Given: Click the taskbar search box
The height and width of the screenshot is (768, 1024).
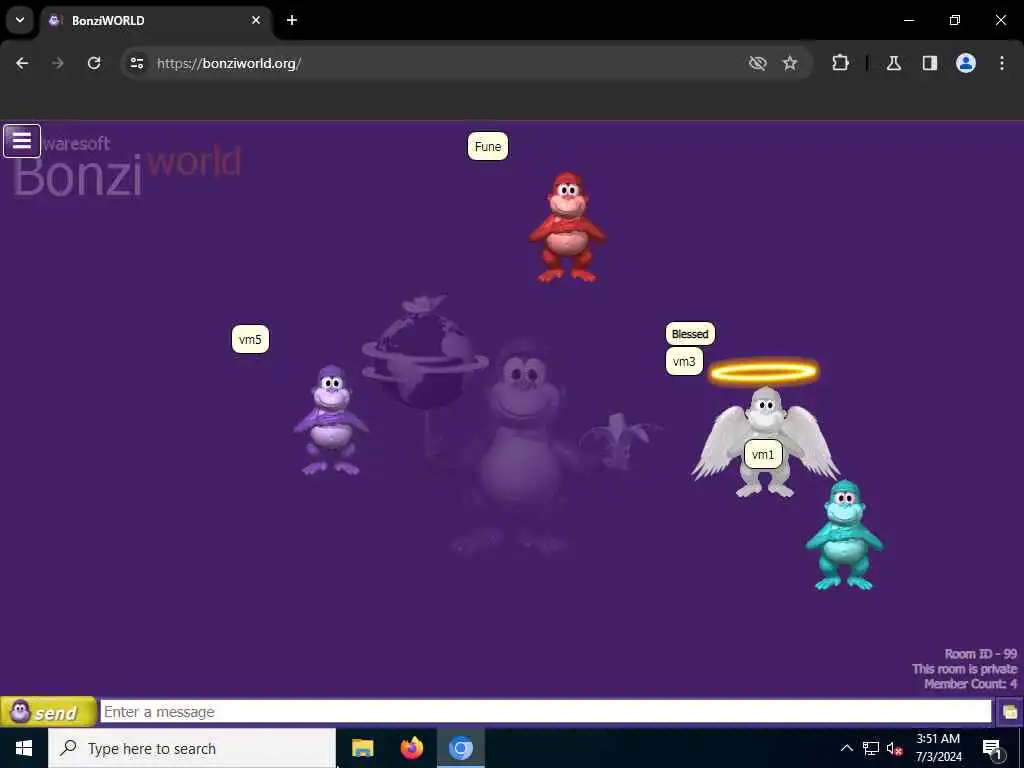Looking at the screenshot, I should (192, 748).
